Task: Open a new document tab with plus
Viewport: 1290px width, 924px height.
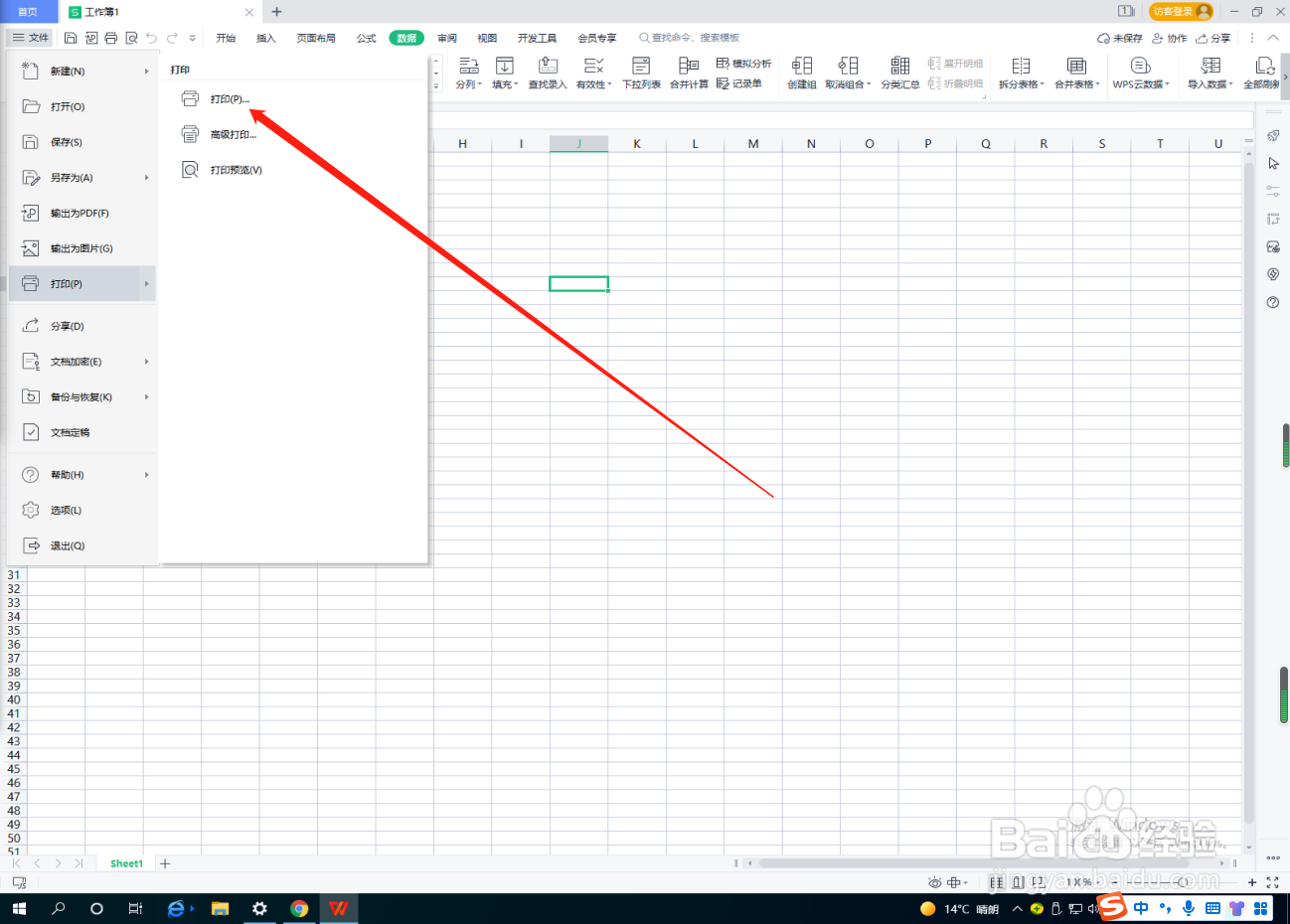Action: (x=277, y=12)
